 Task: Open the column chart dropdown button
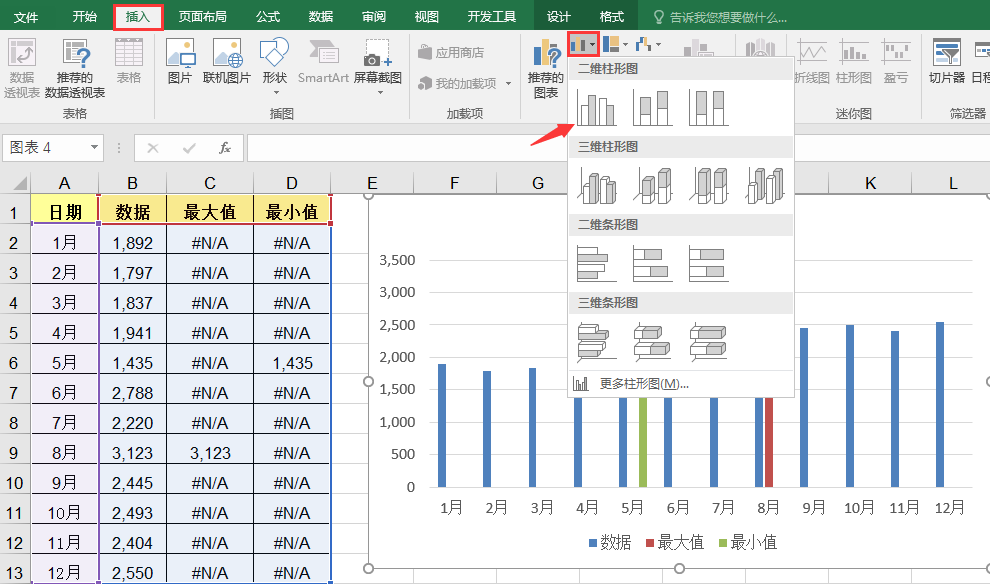point(583,45)
